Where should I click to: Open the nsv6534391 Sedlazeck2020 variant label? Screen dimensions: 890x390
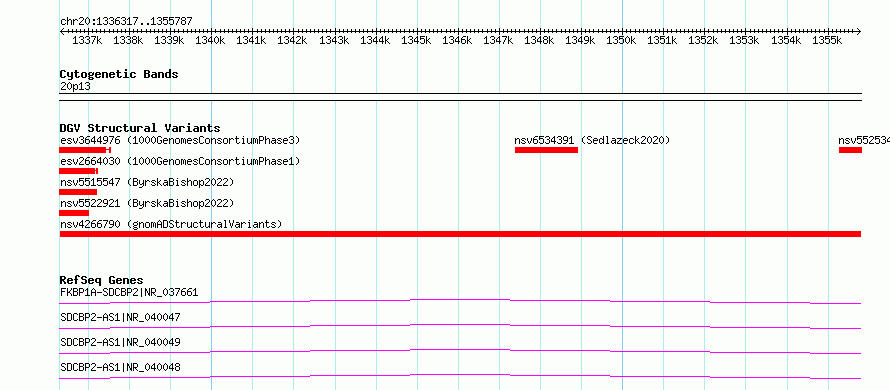coord(592,140)
